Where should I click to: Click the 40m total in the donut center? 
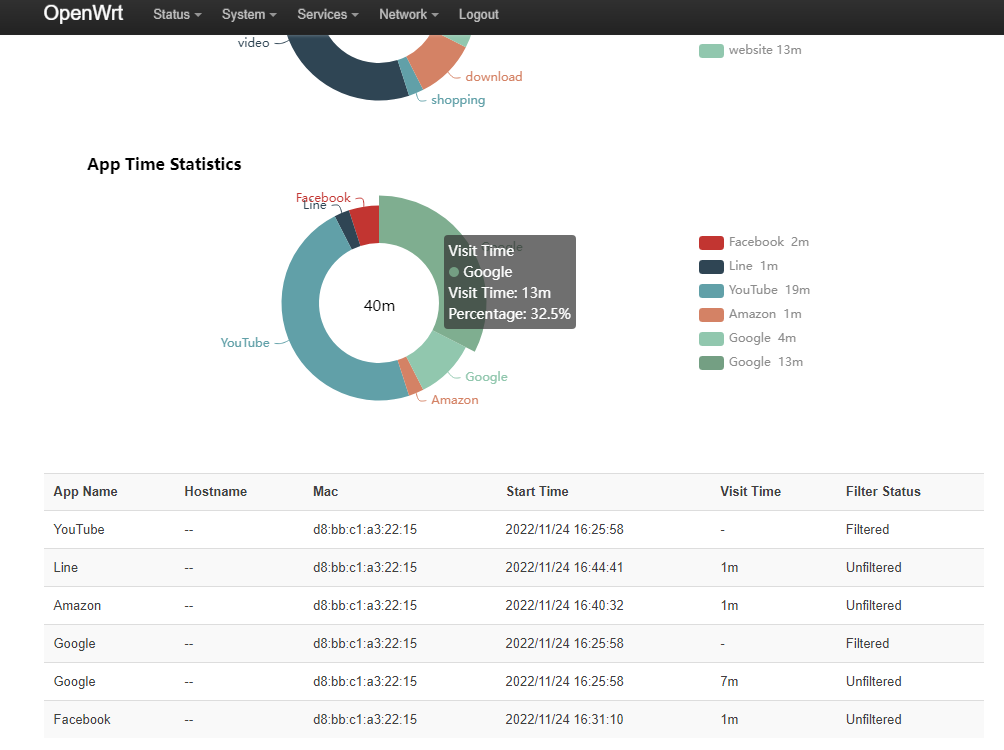(x=379, y=306)
